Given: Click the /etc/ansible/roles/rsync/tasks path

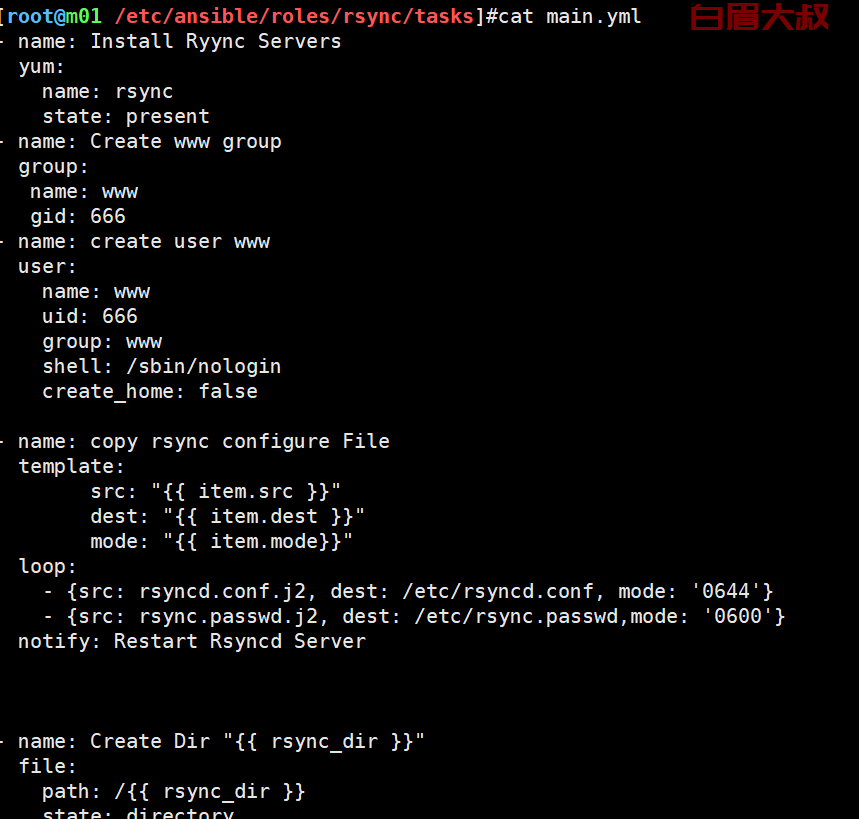Looking at the screenshot, I should click(x=294, y=16).
